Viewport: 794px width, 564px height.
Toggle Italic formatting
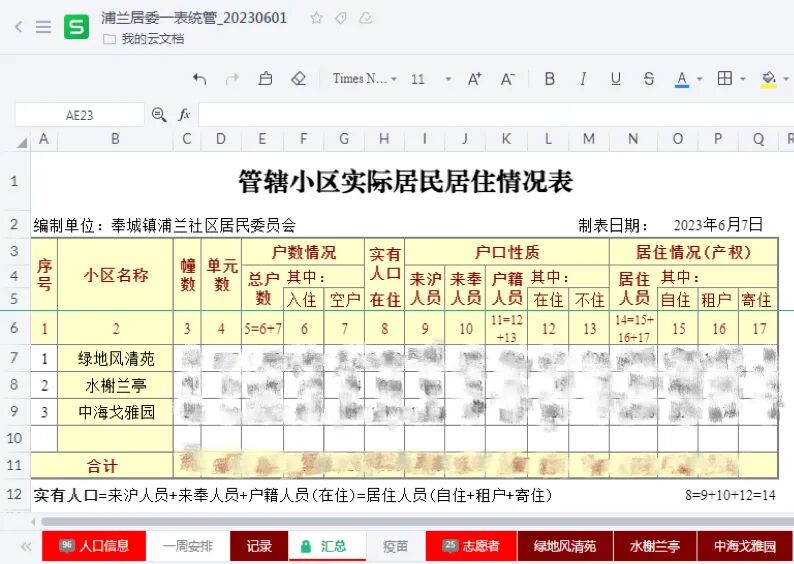[583, 79]
